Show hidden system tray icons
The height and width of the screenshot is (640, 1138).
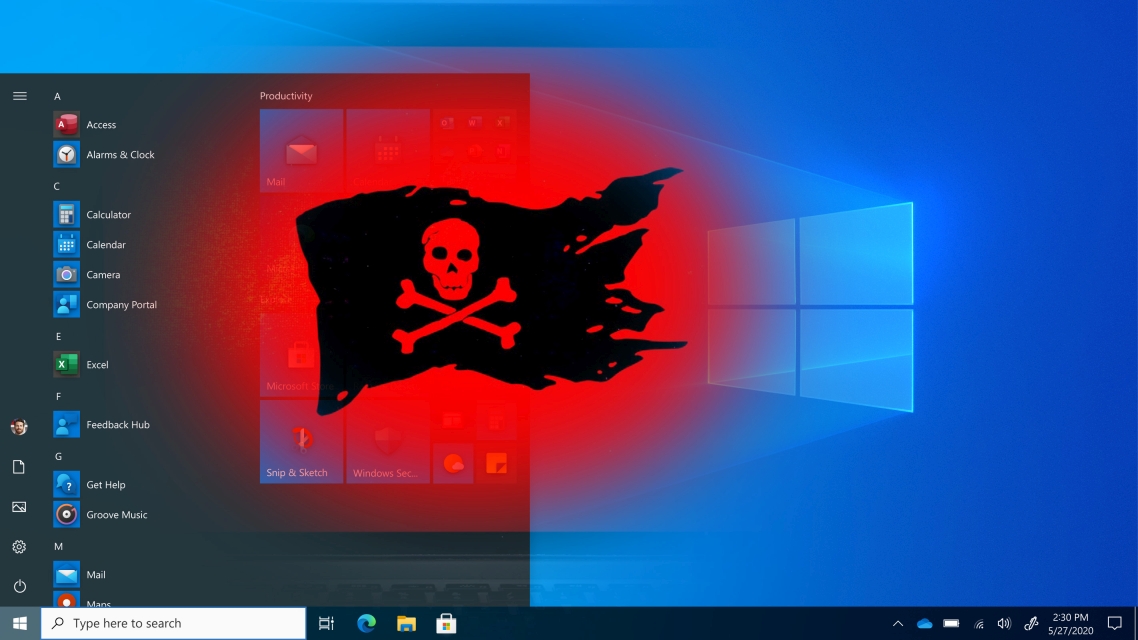pyautogui.click(x=897, y=624)
